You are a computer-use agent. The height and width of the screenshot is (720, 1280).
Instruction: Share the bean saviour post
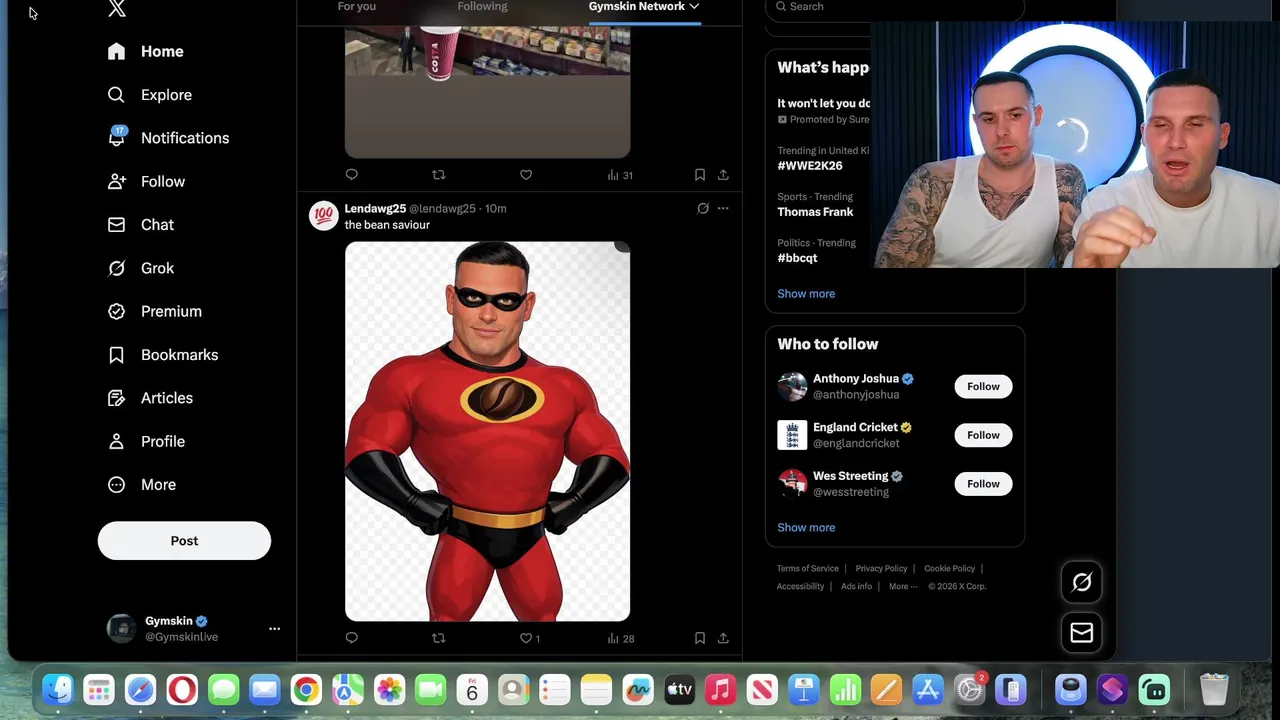[723, 638]
